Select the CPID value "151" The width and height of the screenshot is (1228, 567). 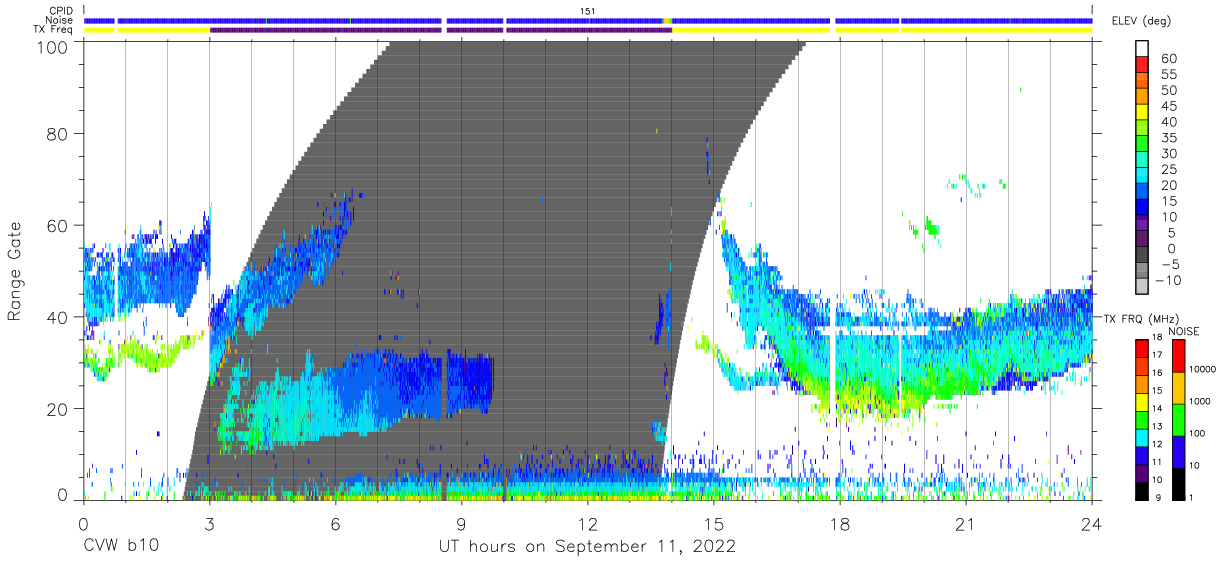tap(588, 11)
